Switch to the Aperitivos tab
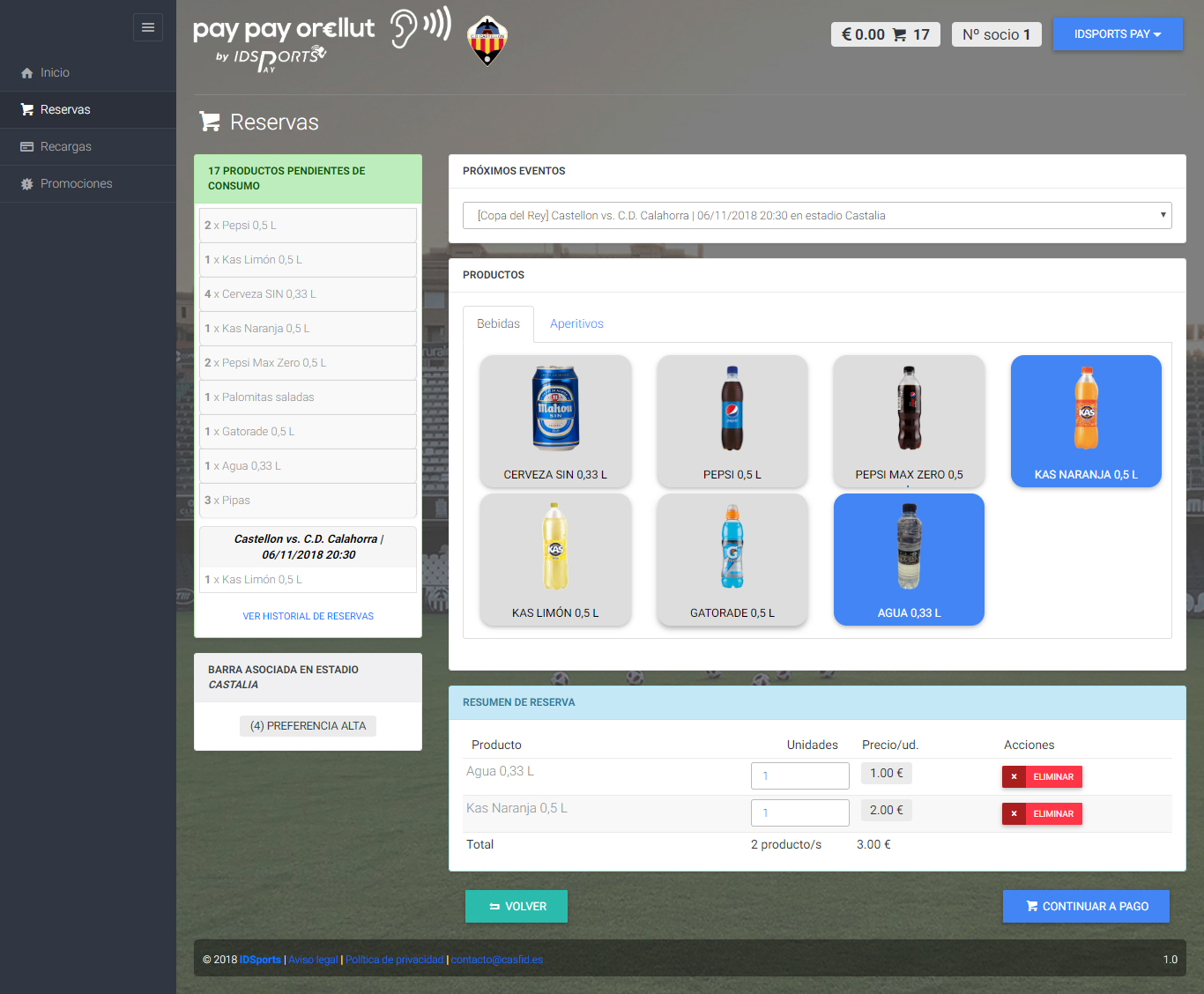The height and width of the screenshot is (994, 1204). pos(576,324)
